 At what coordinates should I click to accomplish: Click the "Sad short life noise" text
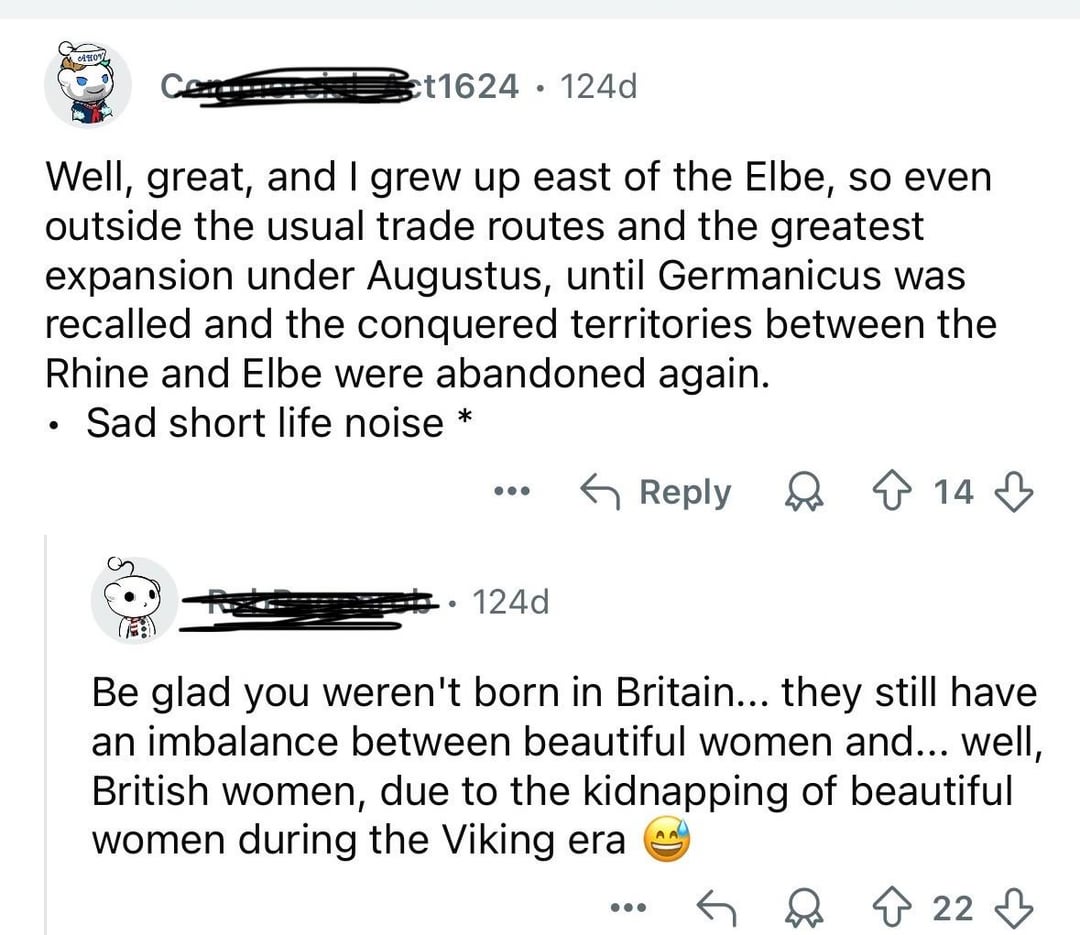265,422
